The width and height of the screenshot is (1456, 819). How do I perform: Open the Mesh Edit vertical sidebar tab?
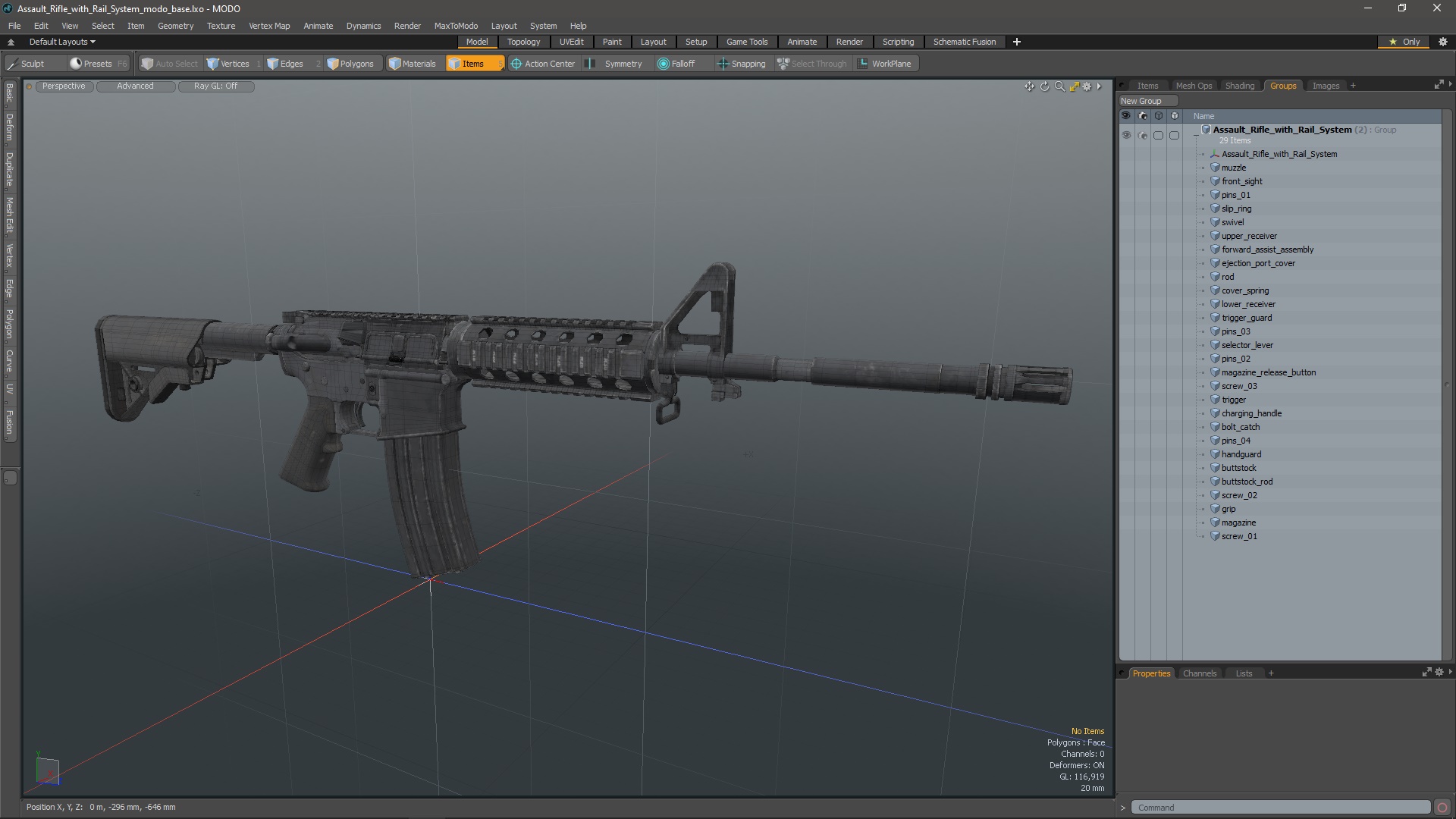(x=9, y=215)
